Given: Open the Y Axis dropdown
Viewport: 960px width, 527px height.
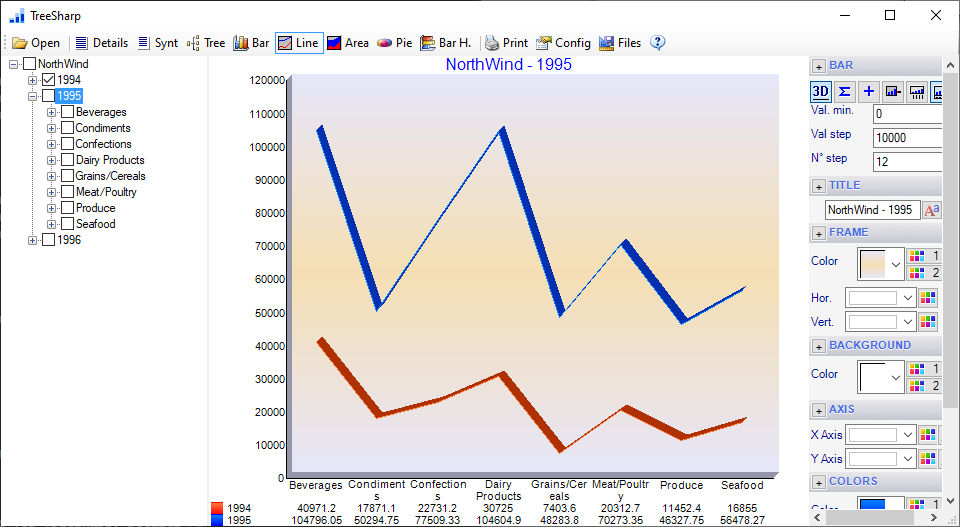Looking at the screenshot, I should pyautogui.click(x=880, y=458).
